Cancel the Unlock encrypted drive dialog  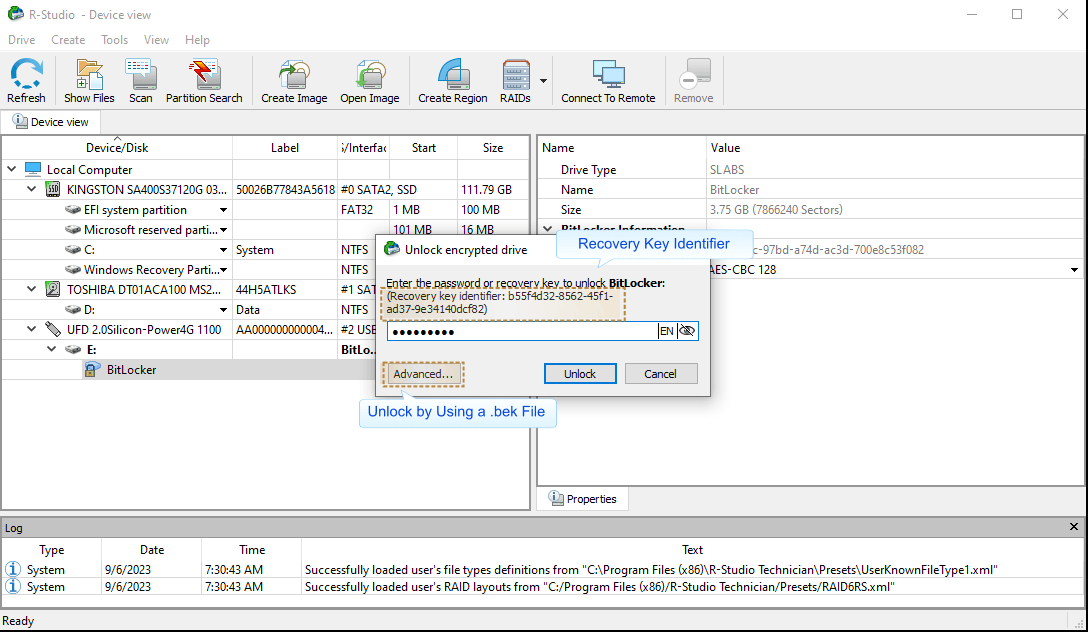tap(661, 374)
